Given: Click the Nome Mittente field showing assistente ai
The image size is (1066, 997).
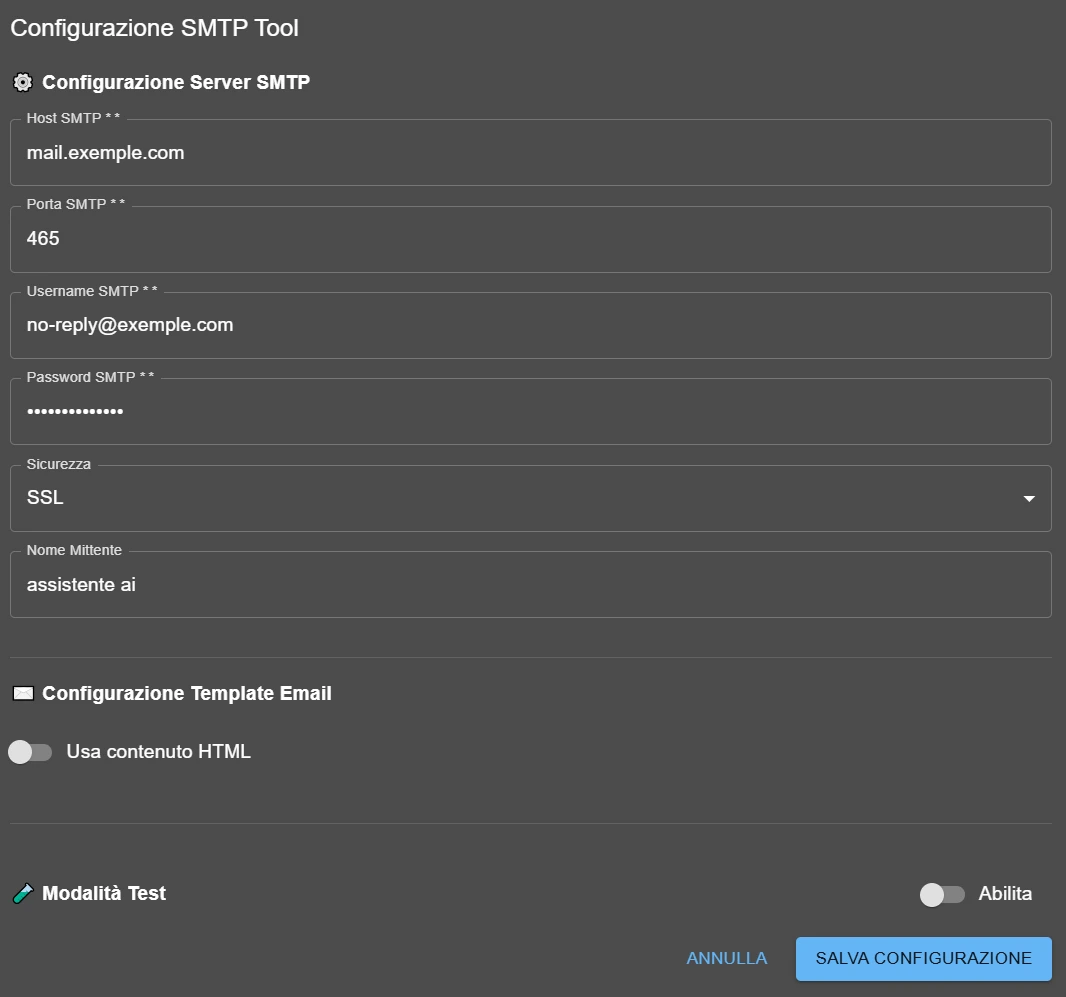Looking at the screenshot, I should tap(530, 584).
